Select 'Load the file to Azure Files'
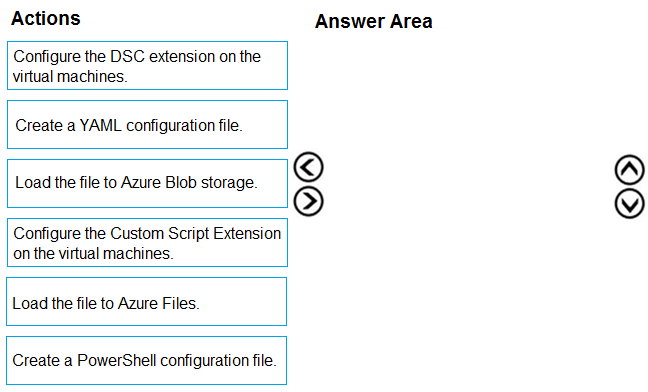 point(146,302)
